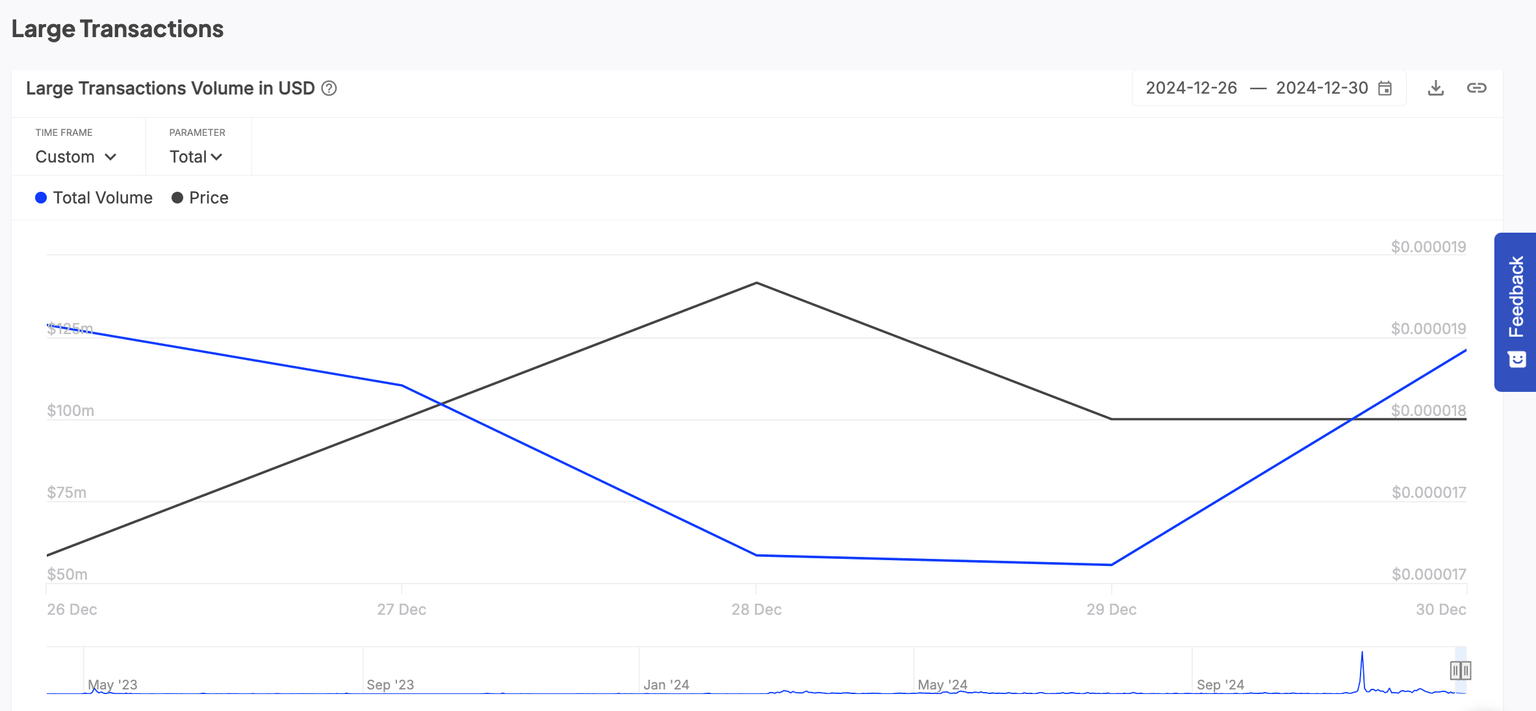Click the start date 2024-12-26 field
Image resolution: width=1536 pixels, height=711 pixels.
[1191, 88]
